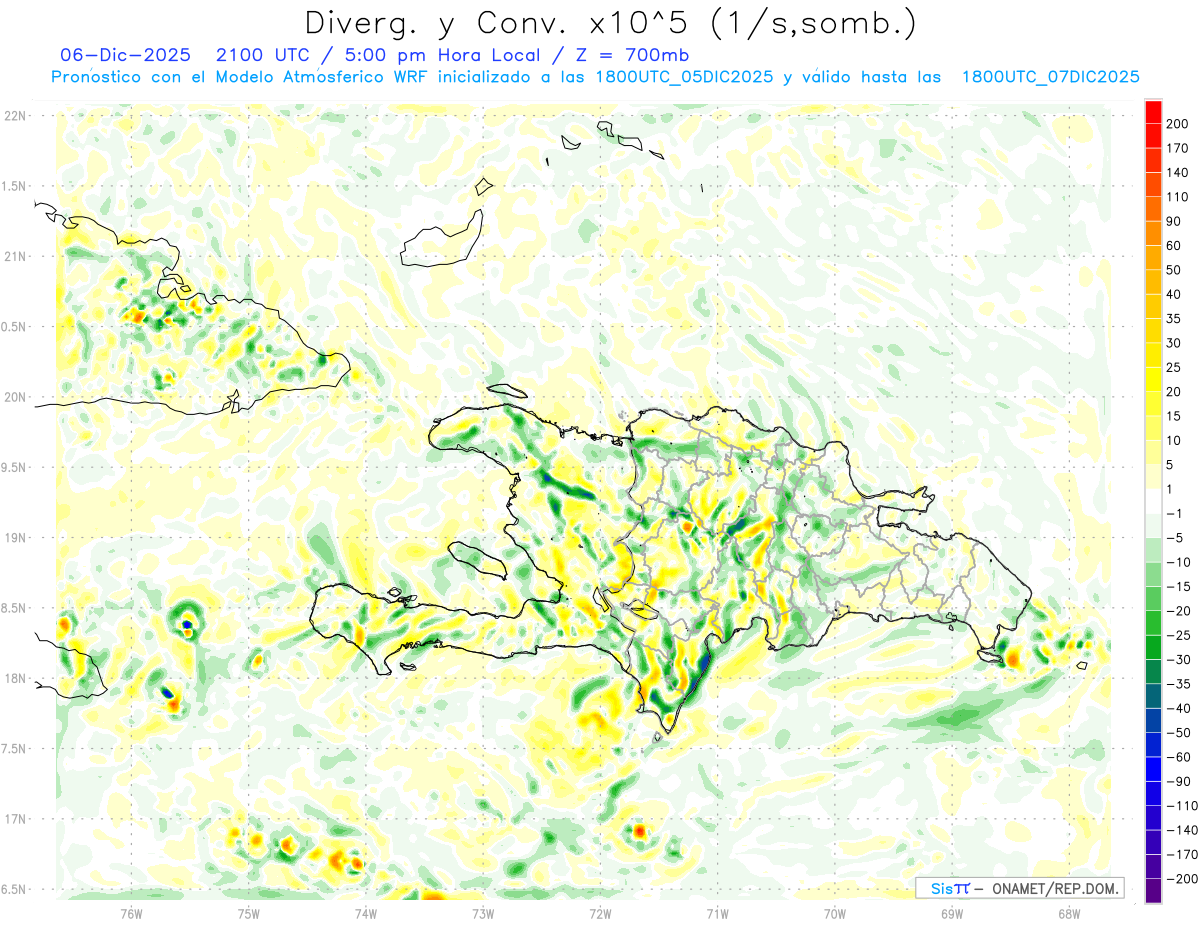Pick the yellow color band between 20 and 25

tap(1153, 380)
